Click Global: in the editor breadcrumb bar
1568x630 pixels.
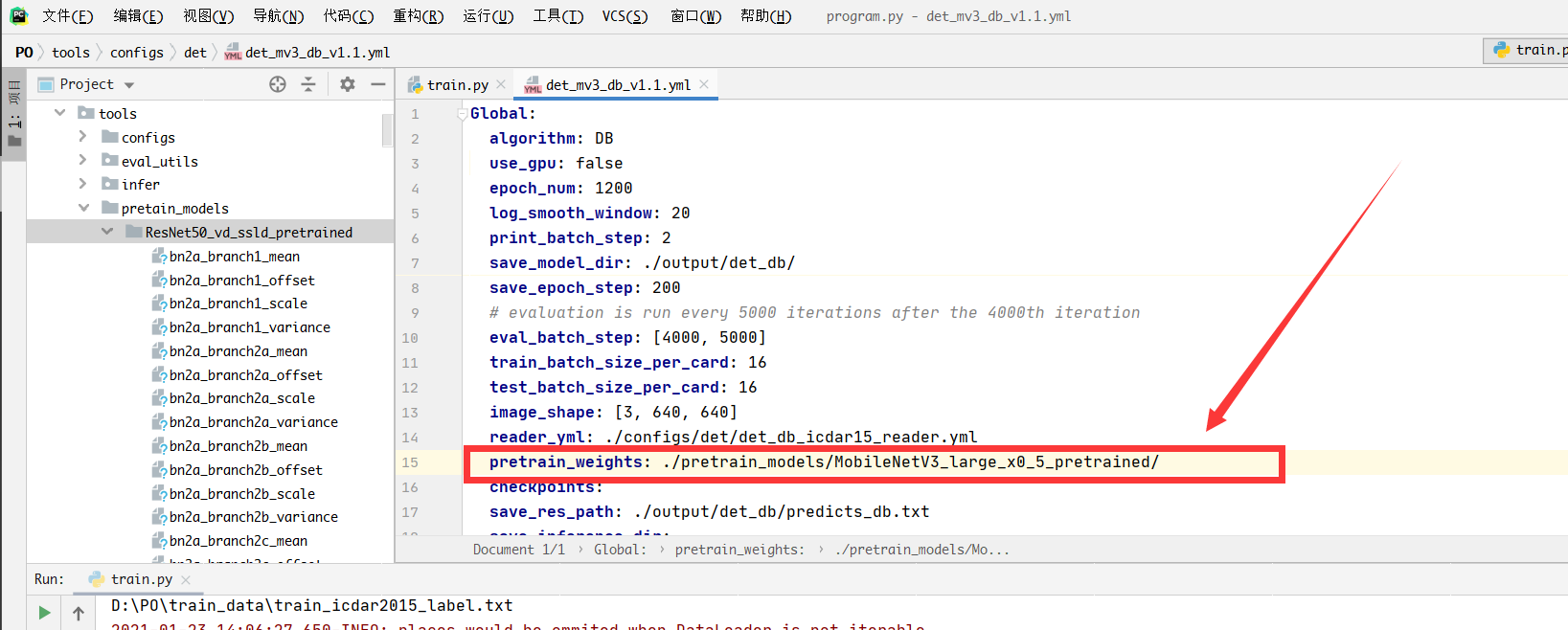[620, 550]
